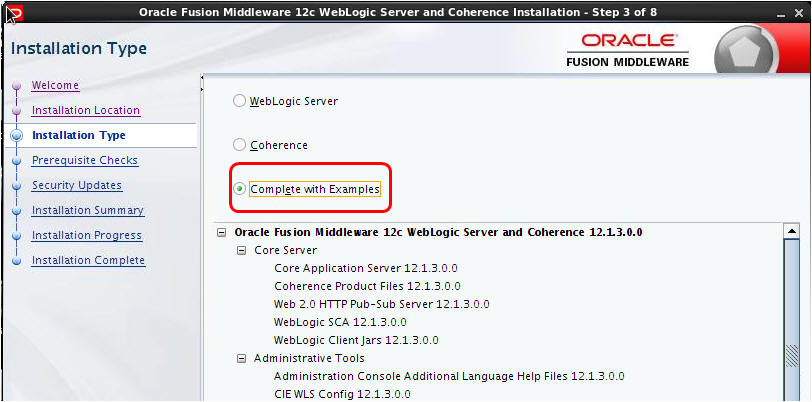This screenshot has width=812, height=402.
Task: Open the Installation Location step
Action: (86, 110)
